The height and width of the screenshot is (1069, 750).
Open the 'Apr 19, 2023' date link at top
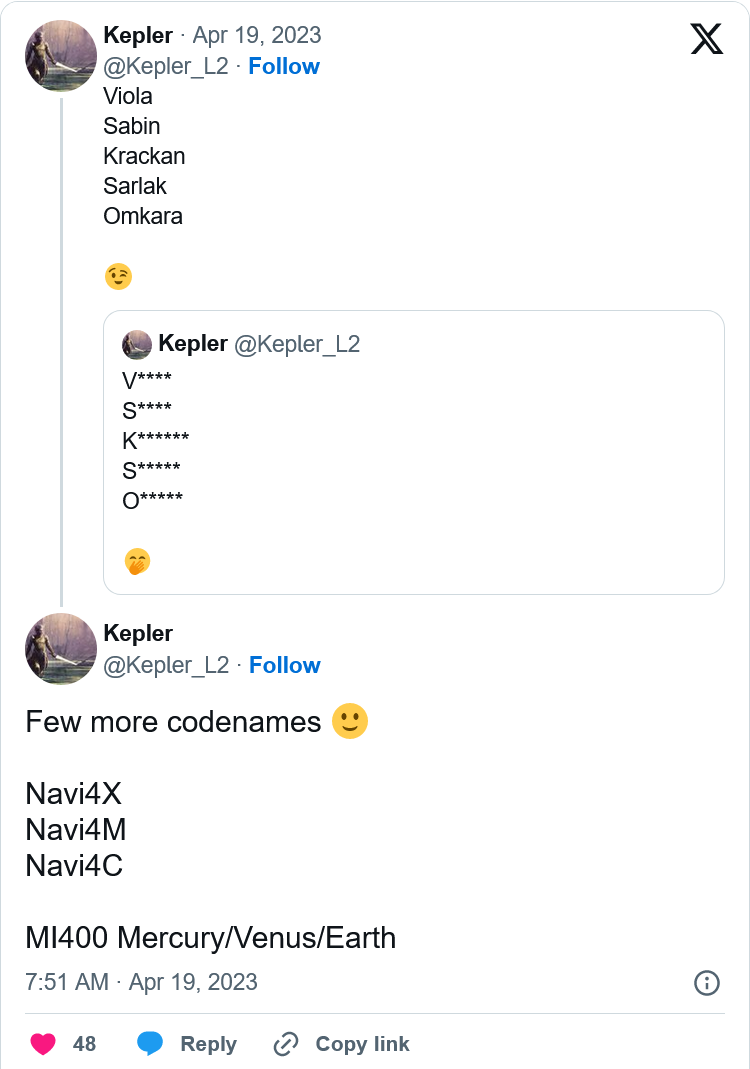(x=257, y=35)
